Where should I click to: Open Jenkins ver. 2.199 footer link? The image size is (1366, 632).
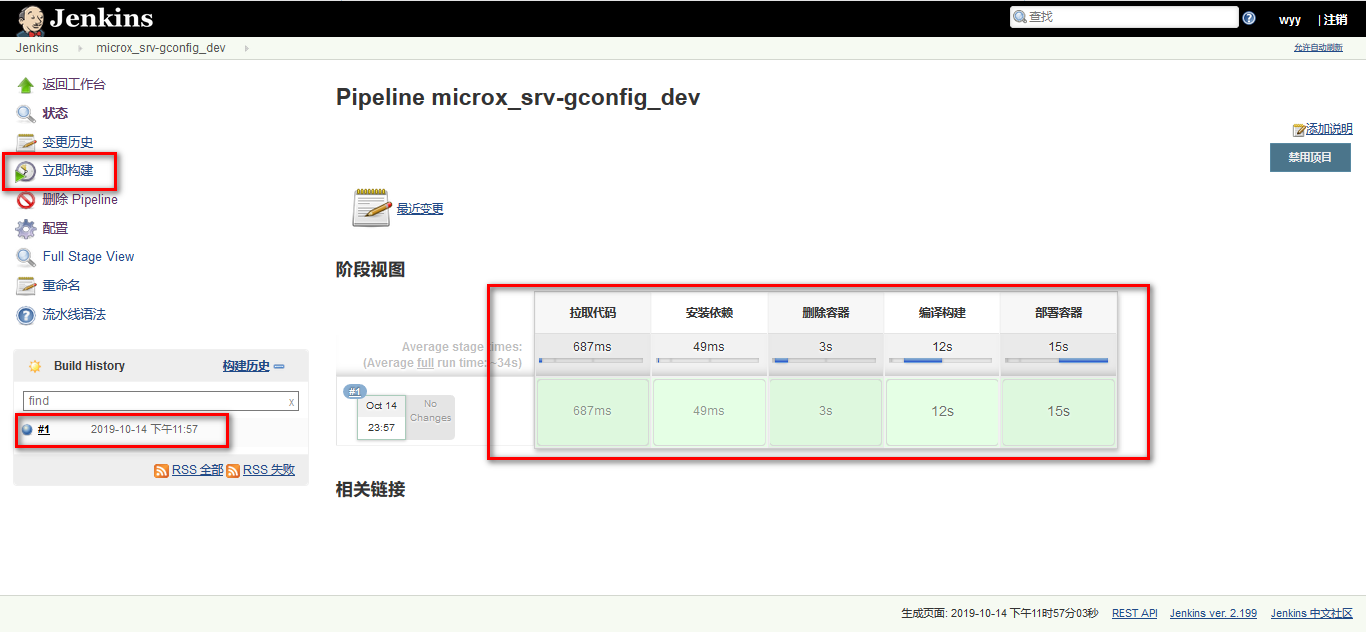pos(1213,614)
